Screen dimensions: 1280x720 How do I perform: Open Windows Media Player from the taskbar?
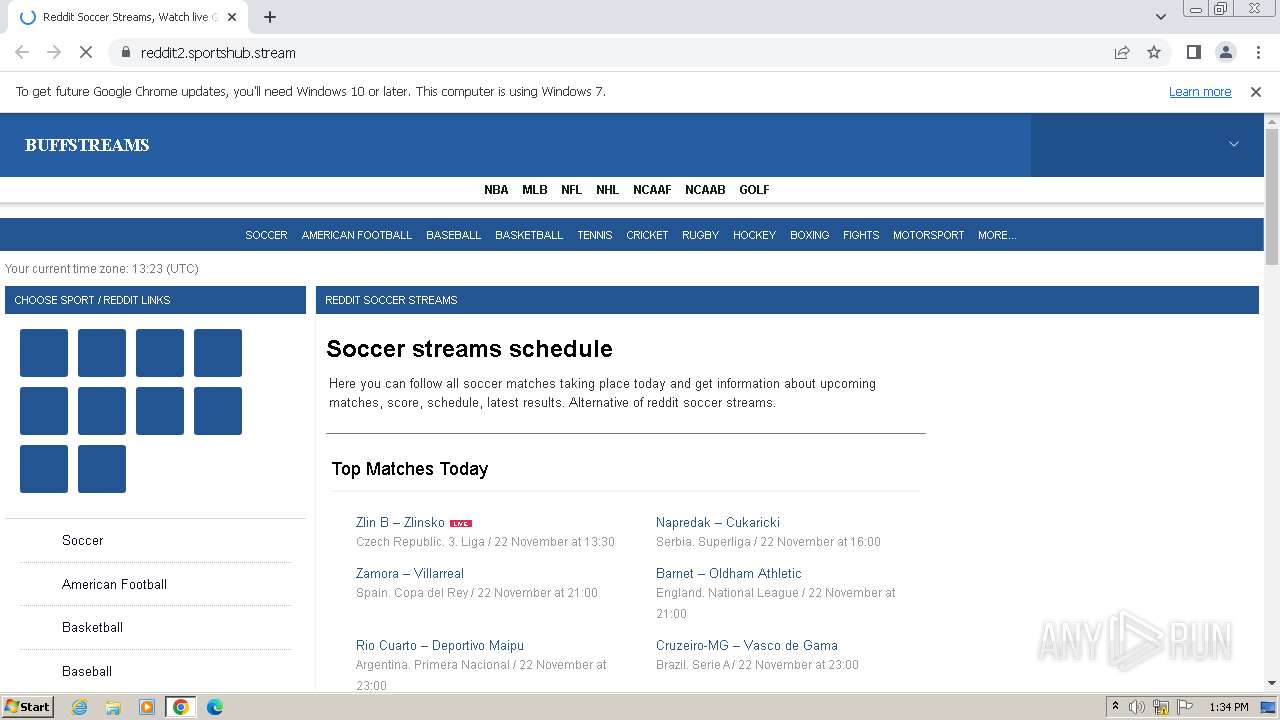147,707
